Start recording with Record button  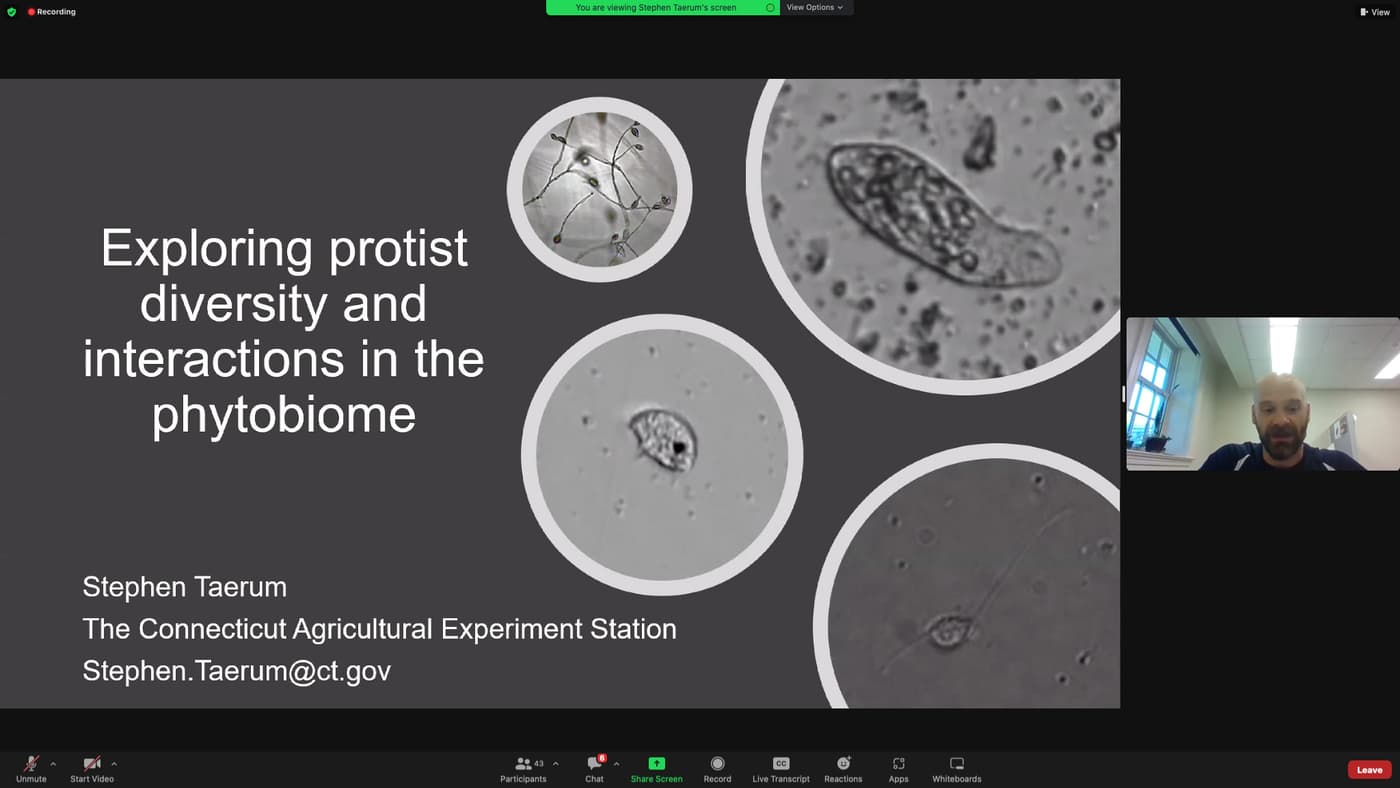point(717,769)
